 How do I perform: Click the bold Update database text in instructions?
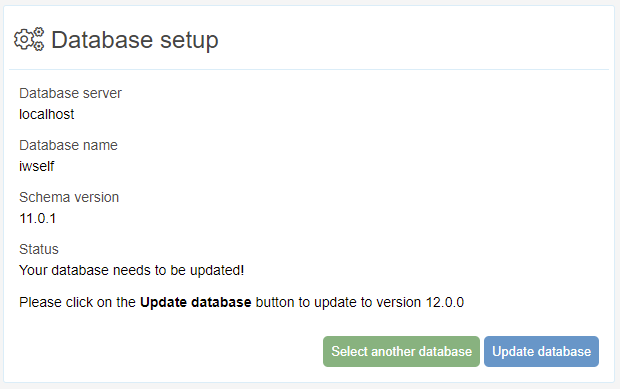click(196, 302)
